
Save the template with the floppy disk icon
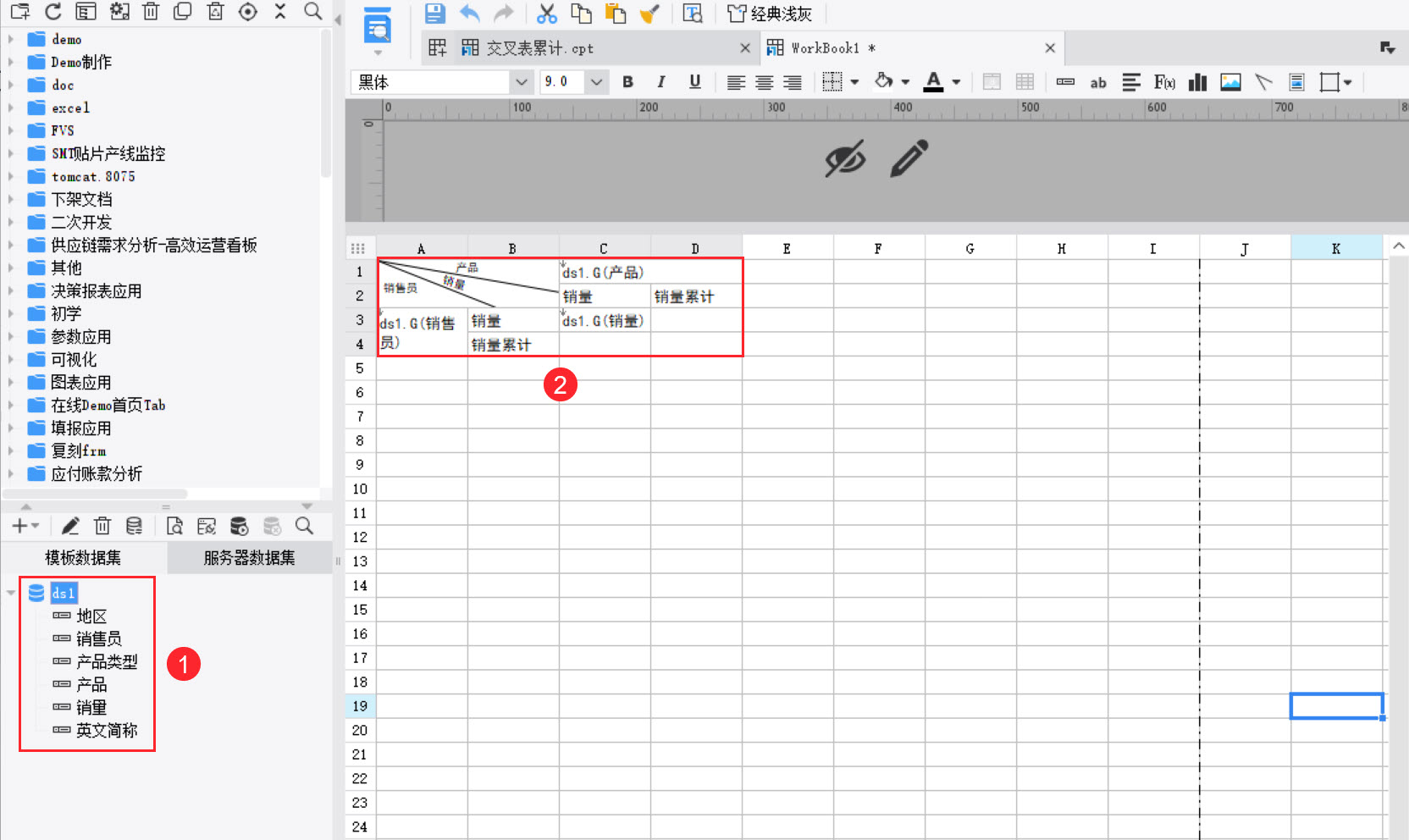coord(435,14)
